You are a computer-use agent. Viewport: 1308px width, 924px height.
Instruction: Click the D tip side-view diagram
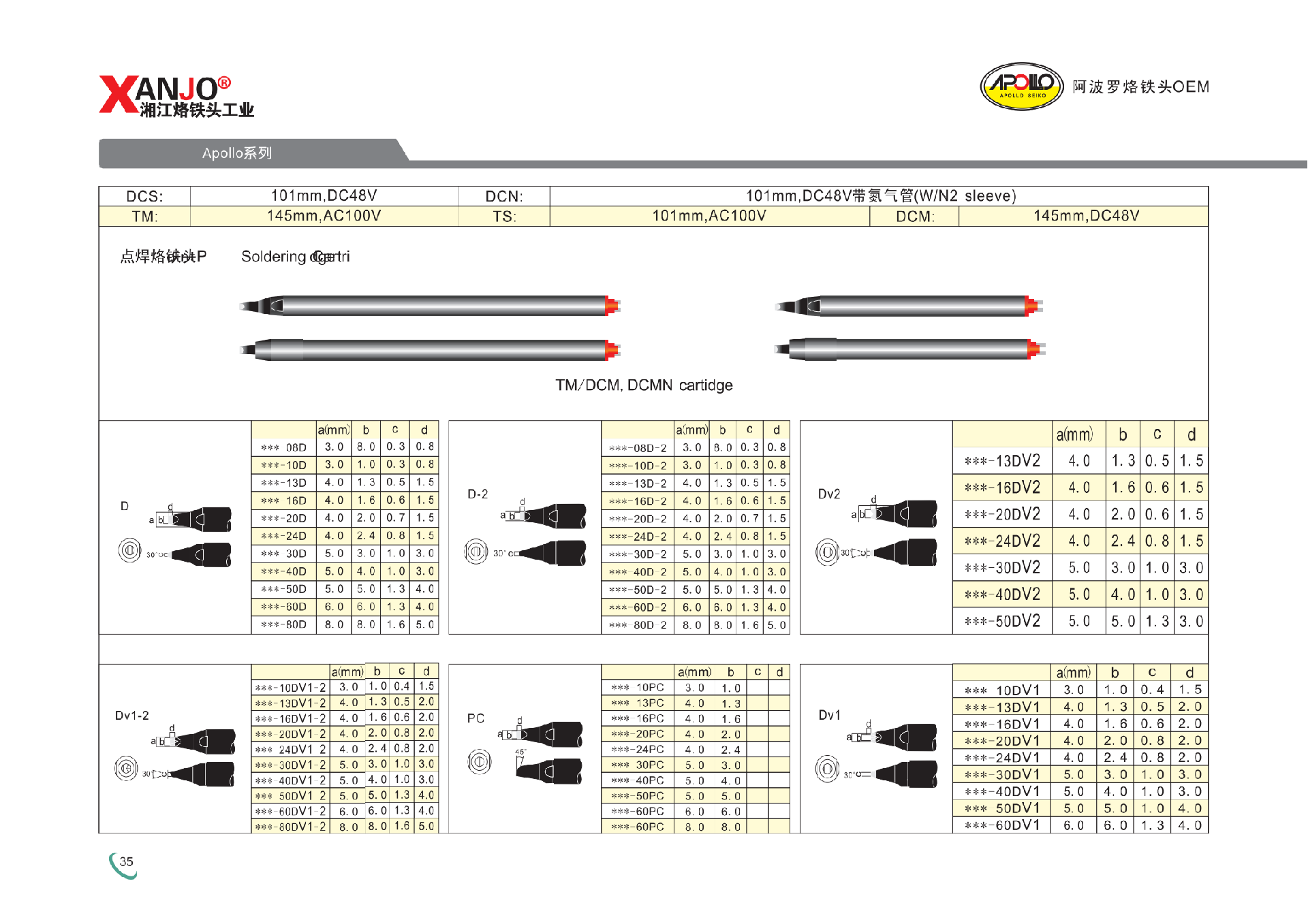coord(193,519)
